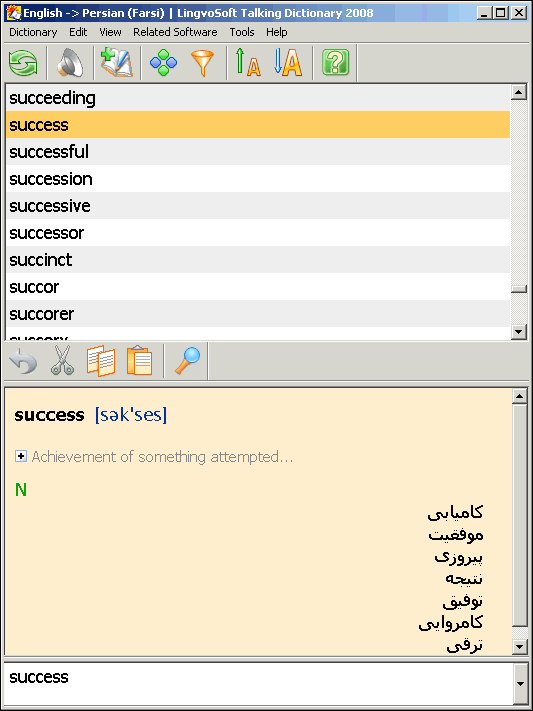Expand the 'Achievement of something attempted' definition
This screenshot has height=711, width=533.
click(20, 456)
